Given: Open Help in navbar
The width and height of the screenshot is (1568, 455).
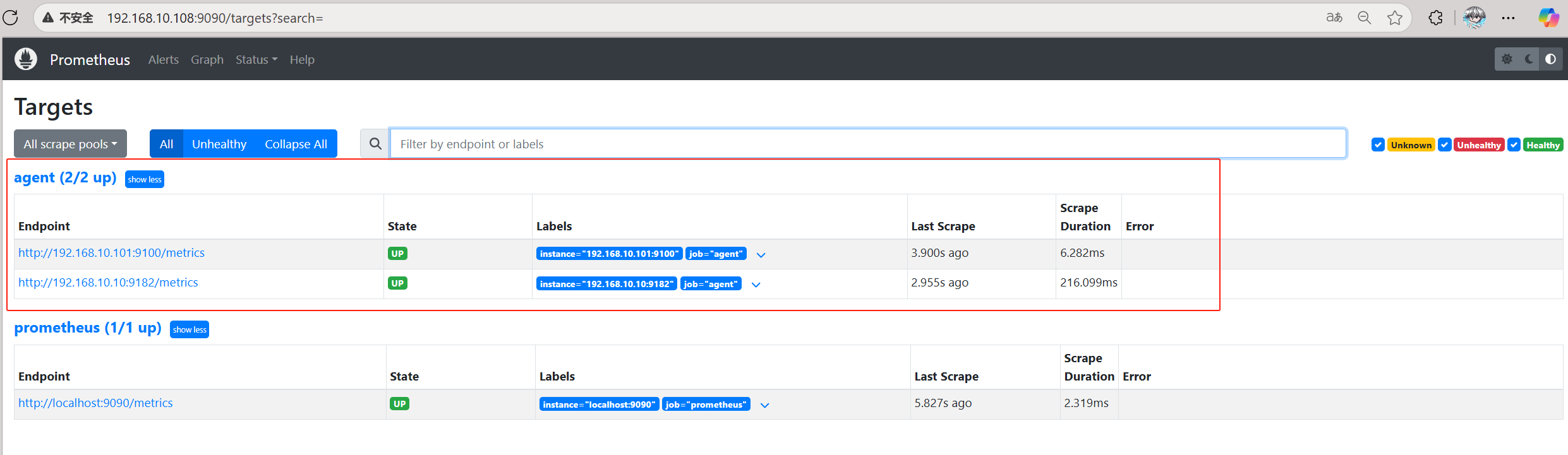Looking at the screenshot, I should pos(302,59).
